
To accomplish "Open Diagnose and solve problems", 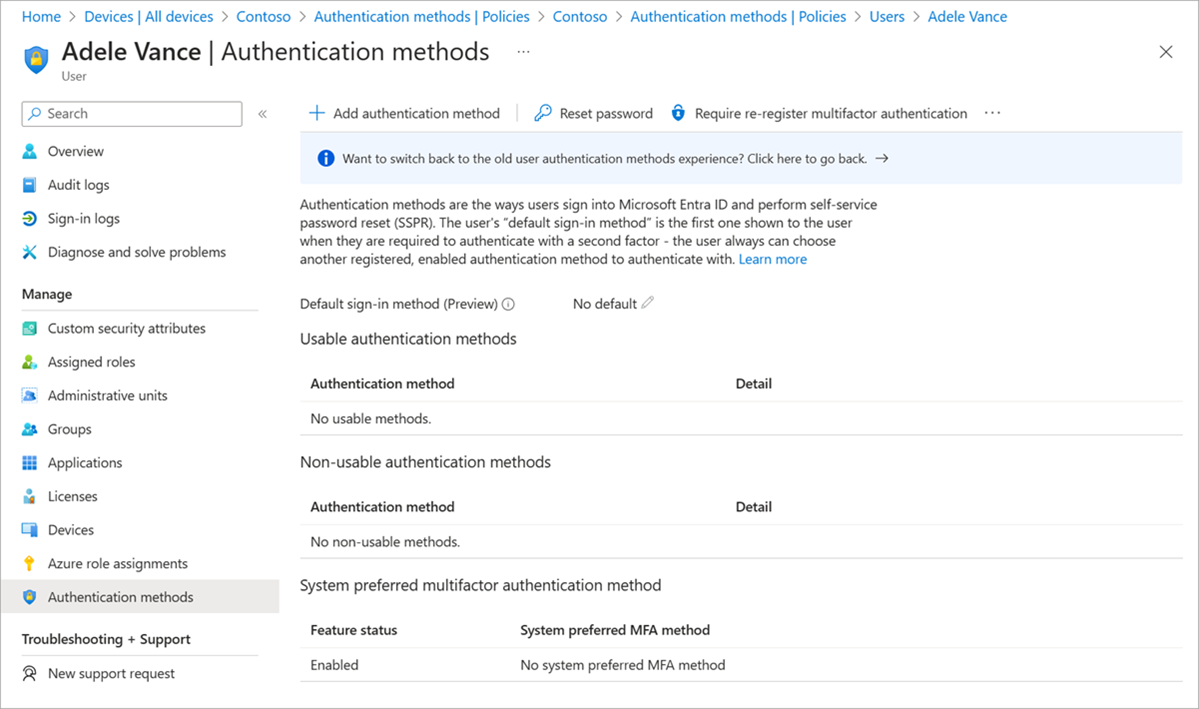I will [136, 252].
